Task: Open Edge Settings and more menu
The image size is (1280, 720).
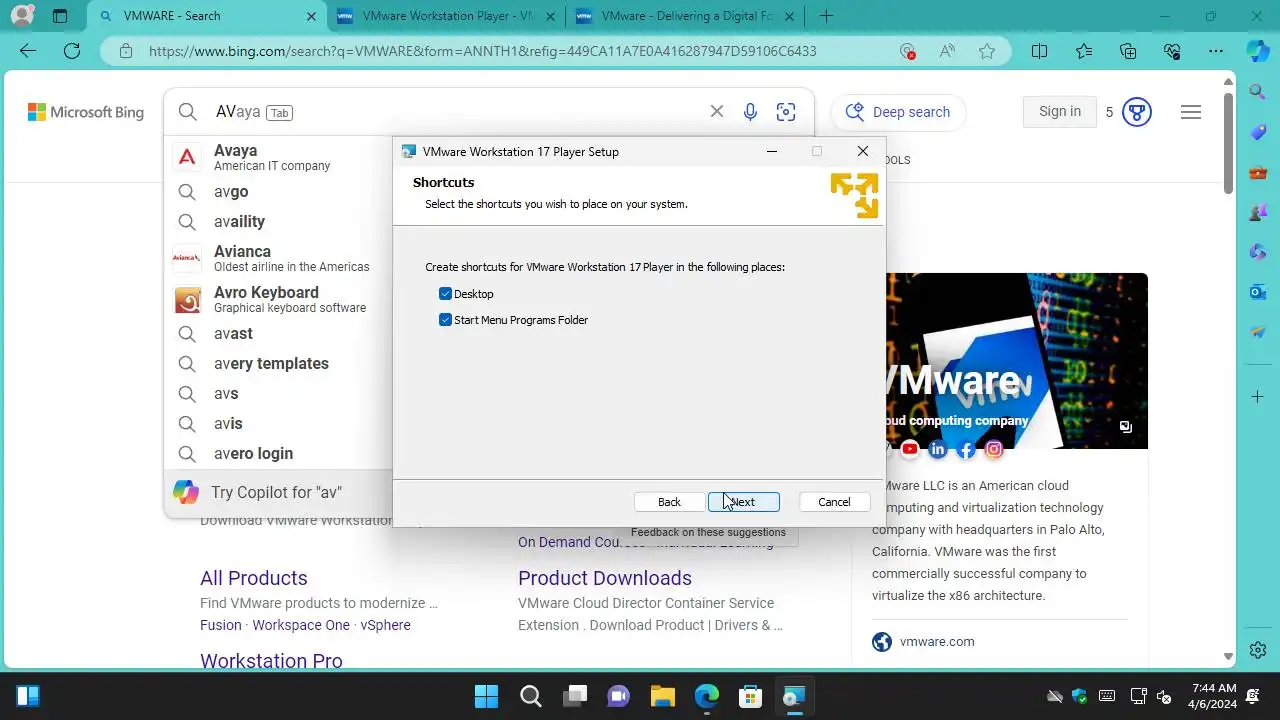Action: 1216,51
